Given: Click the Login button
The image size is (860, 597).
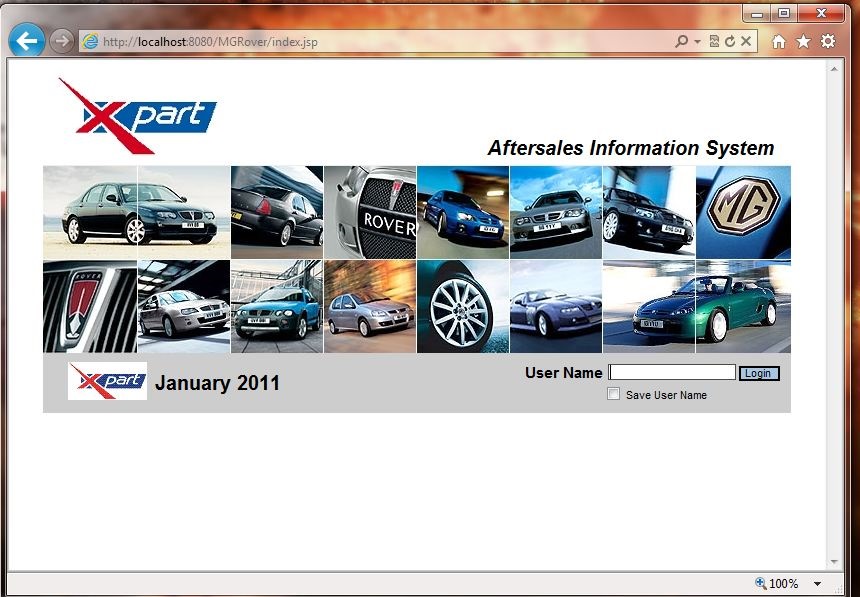Looking at the screenshot, I should 759,373.
